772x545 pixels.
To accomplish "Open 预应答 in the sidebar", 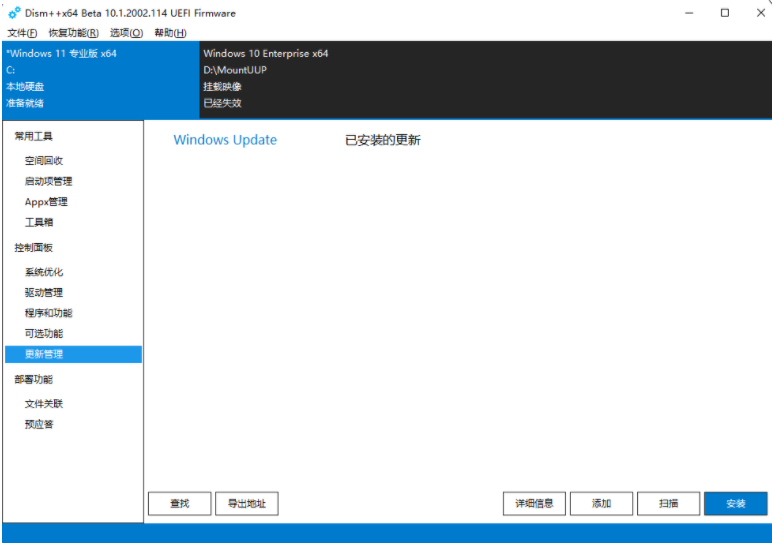I will (39, 424).
